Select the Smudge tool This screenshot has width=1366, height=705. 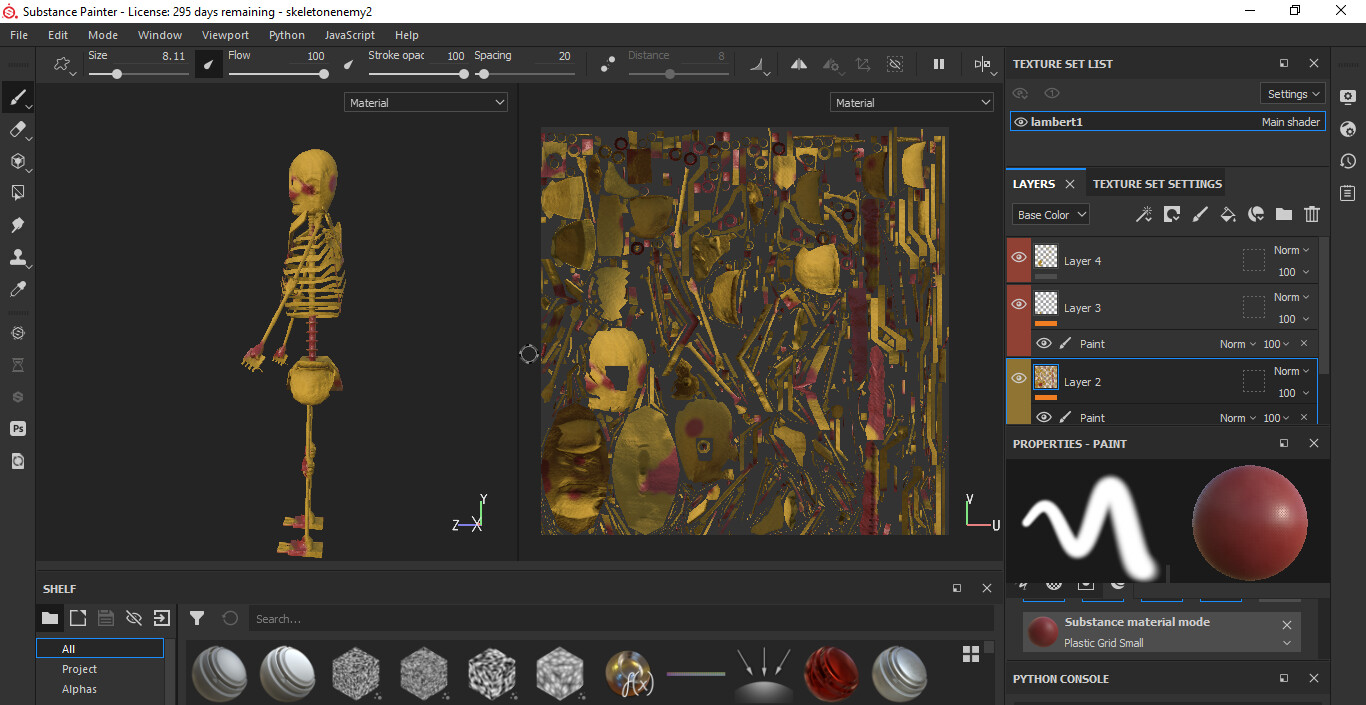(x=17, y=225)
